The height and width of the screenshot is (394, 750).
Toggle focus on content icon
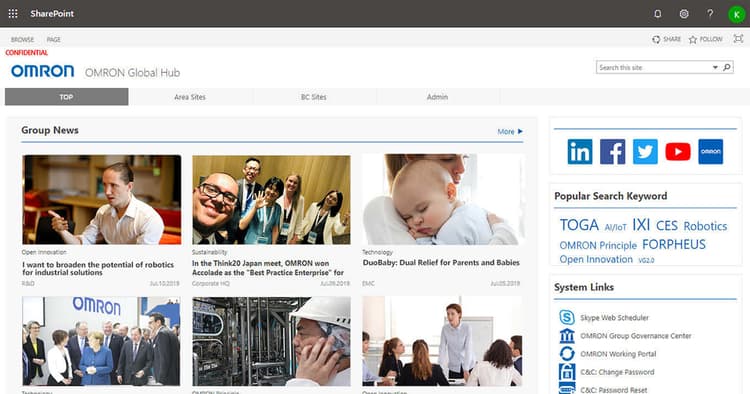click(x=739, y=39)
